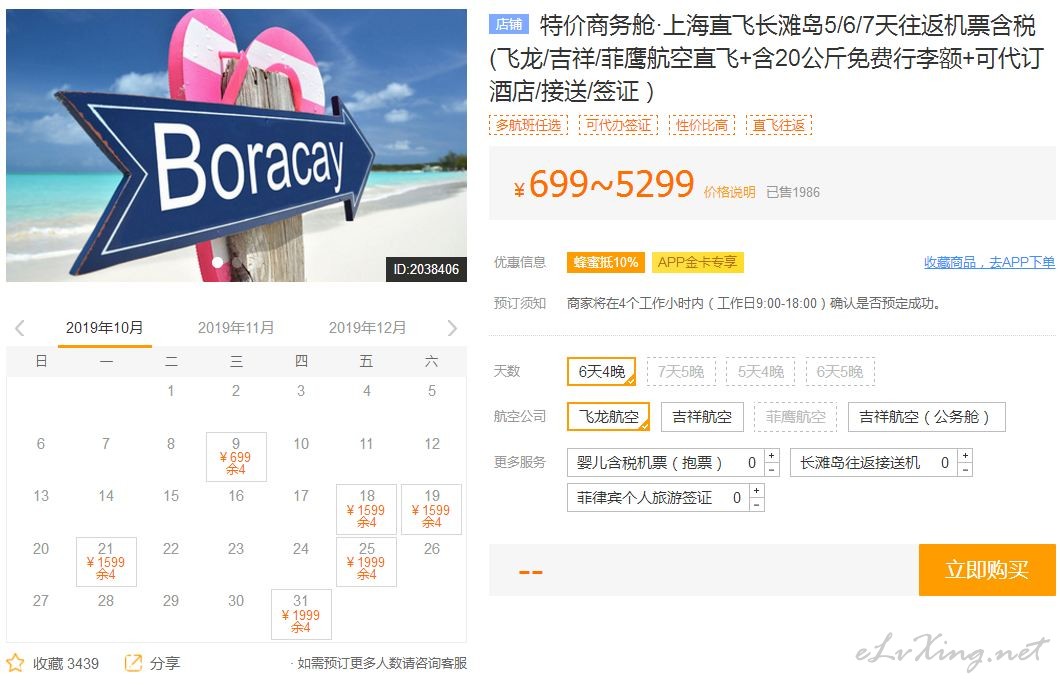Select October 18 priced ¥1599

pos(366,509)
